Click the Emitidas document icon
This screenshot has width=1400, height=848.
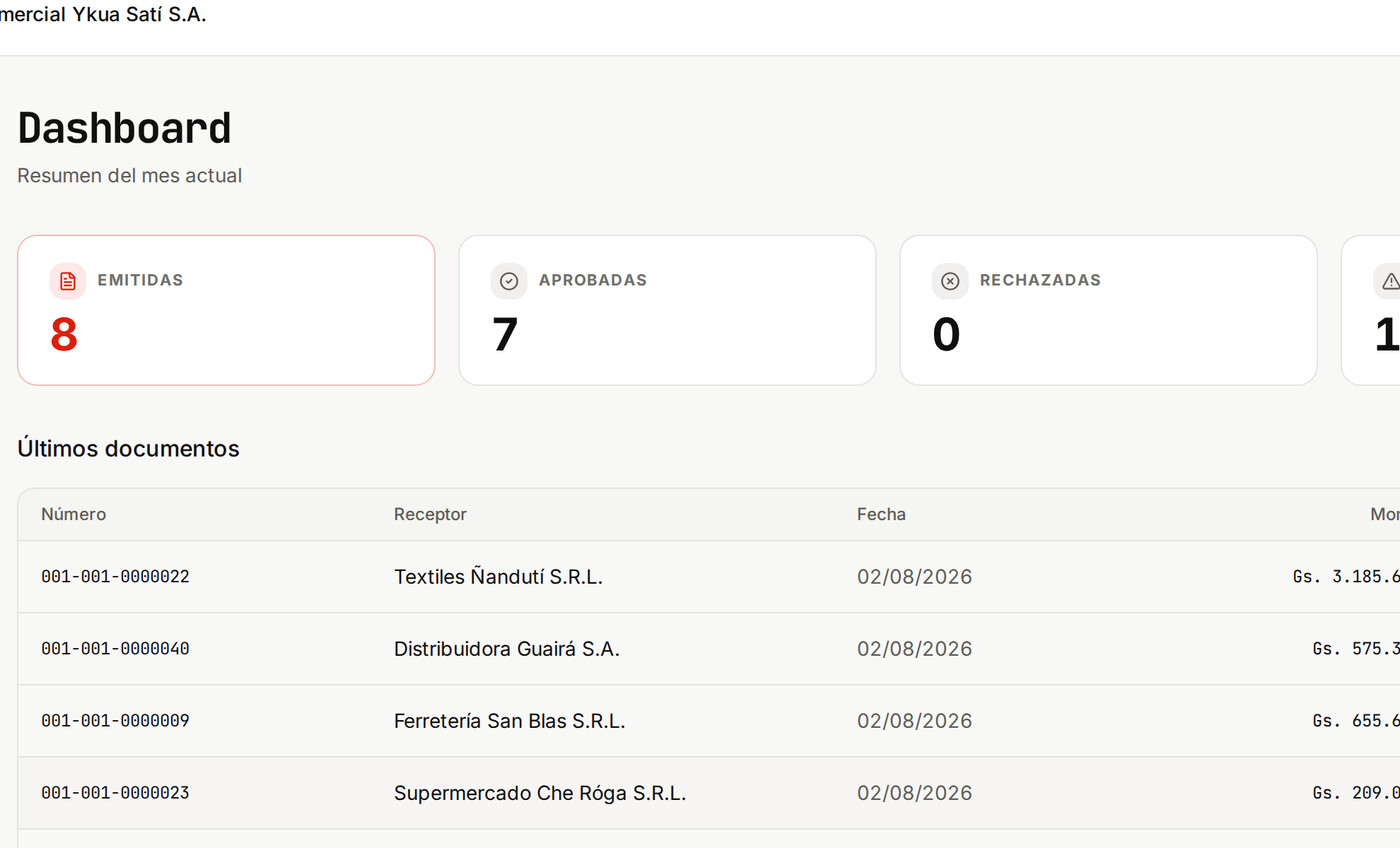[67, 281]
